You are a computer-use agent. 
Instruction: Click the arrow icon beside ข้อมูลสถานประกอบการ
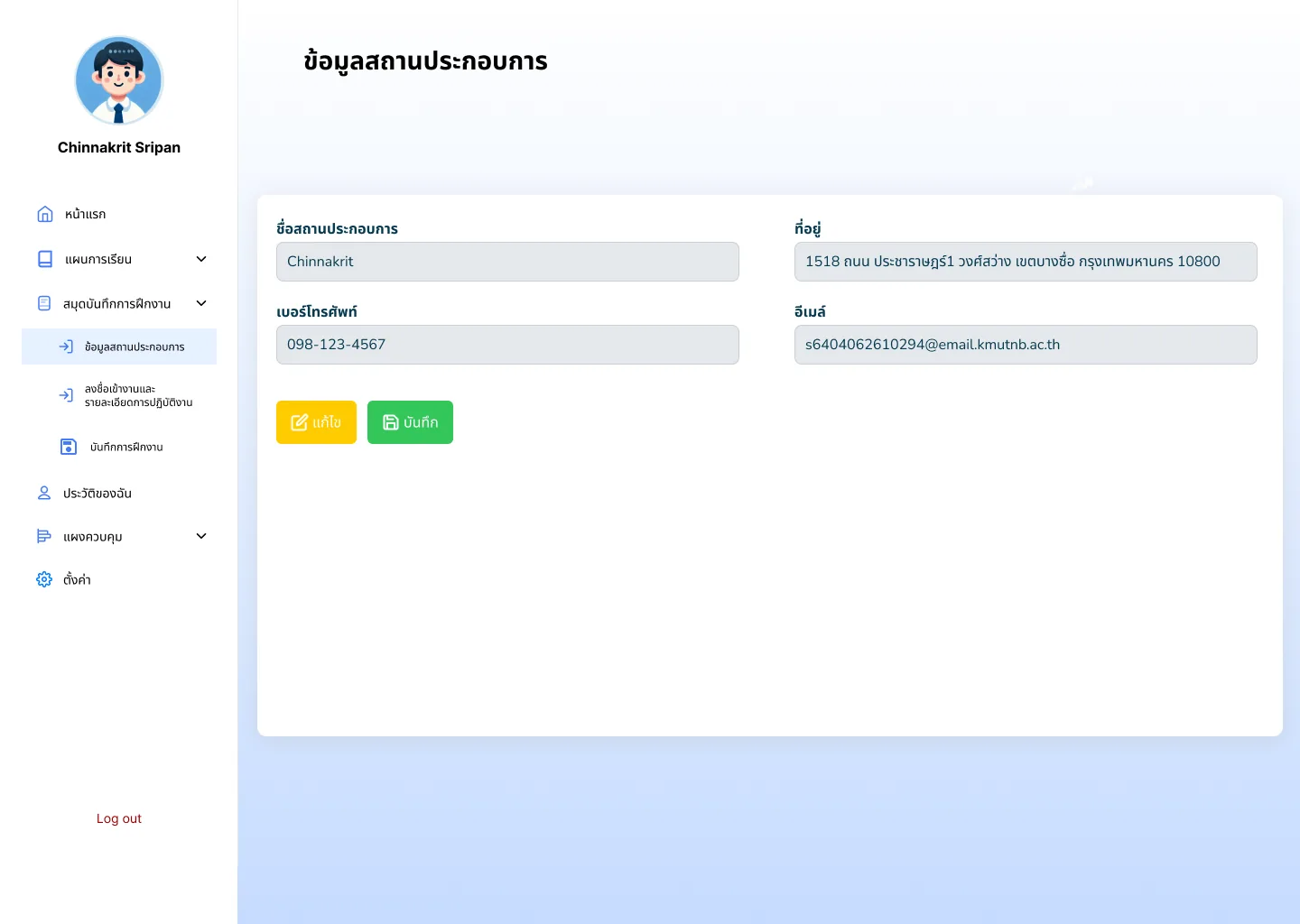(x=66, y=346)
